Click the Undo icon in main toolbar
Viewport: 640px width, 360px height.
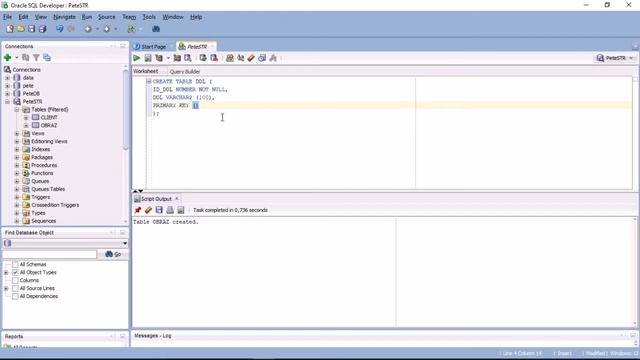60,29
